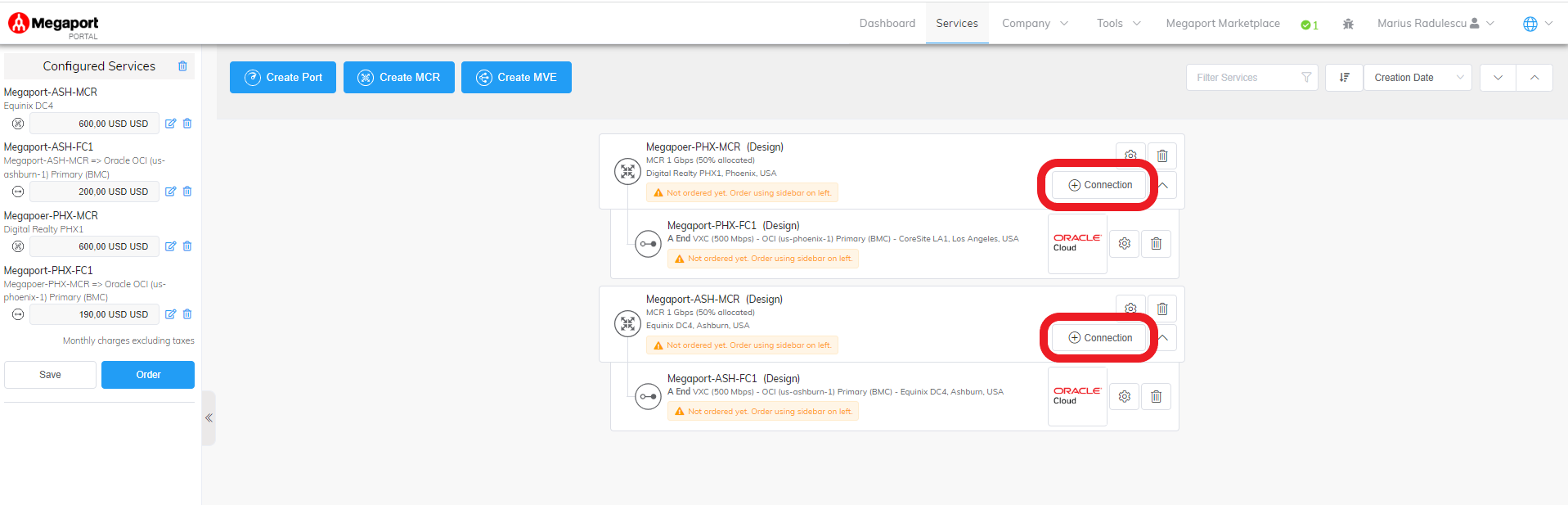This screenshot has width=1568, height=505.
Task: Expand the Company menu
Action: tap(1035, 24)
